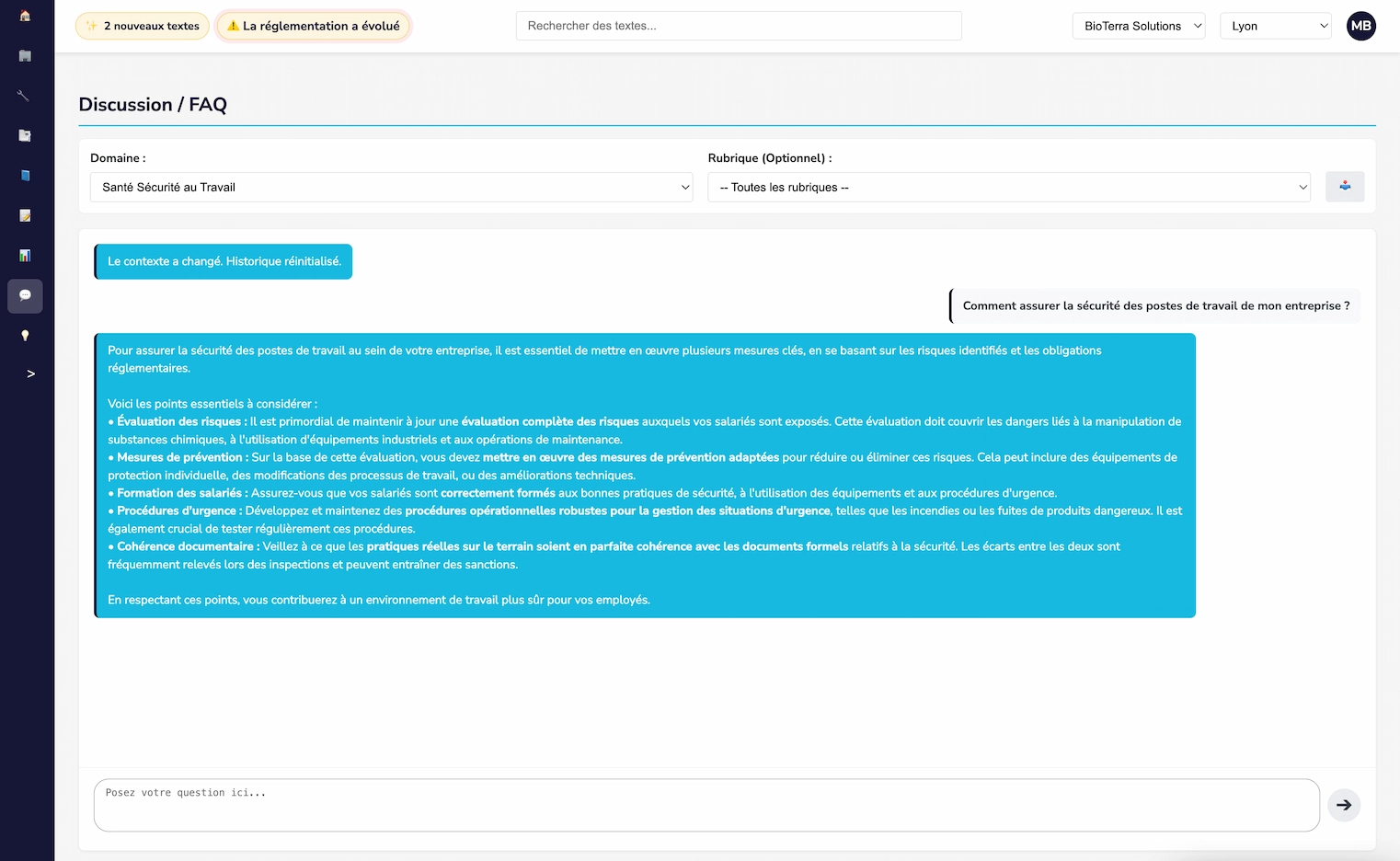Click the 'Le contexte a changé' notice bubble

224,261
